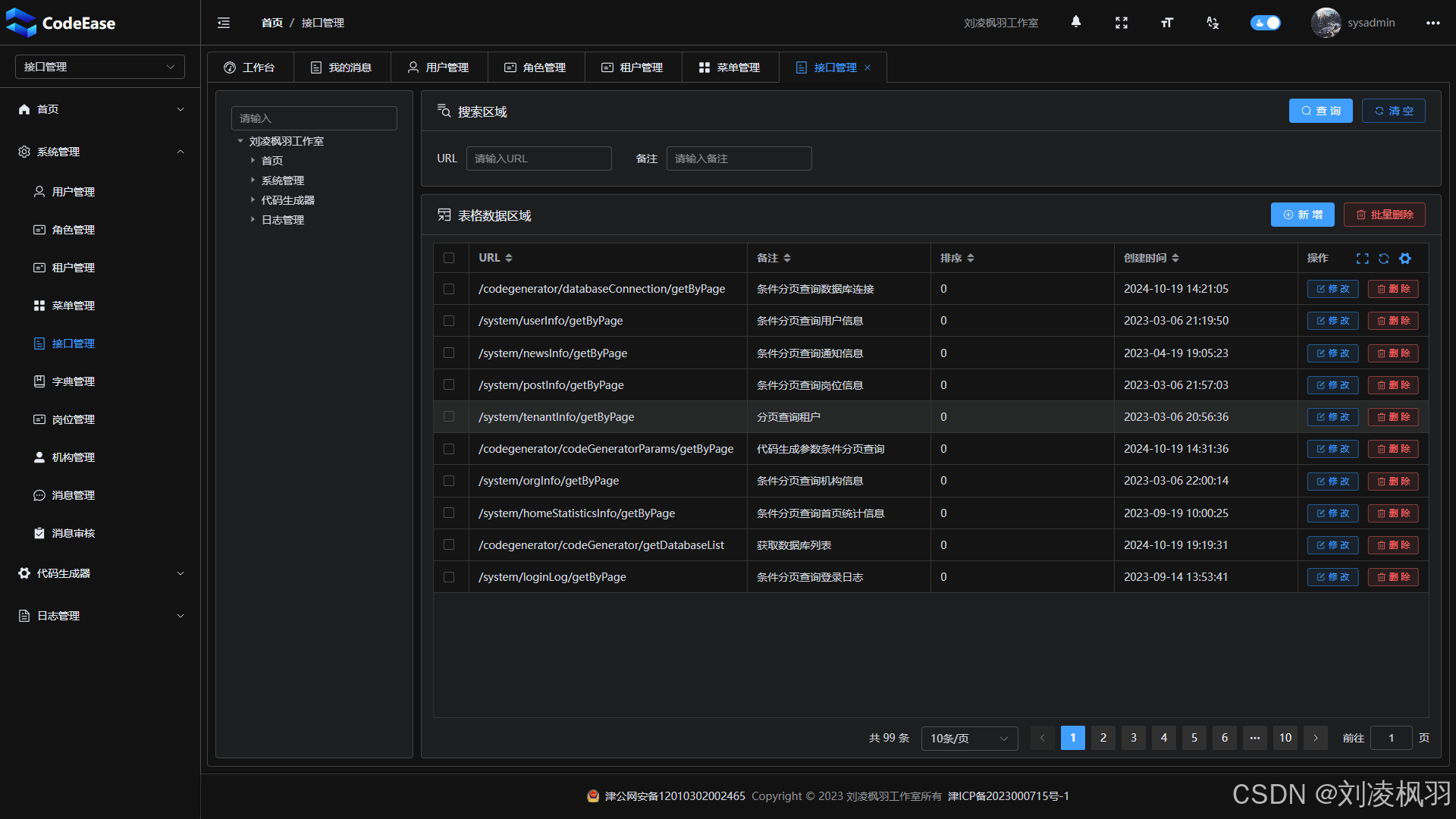Image resolution: width=1456 pixels, height=819 pixels.
Task: Expand the 系统管理 node in the tree
Action: coord(282,180)
